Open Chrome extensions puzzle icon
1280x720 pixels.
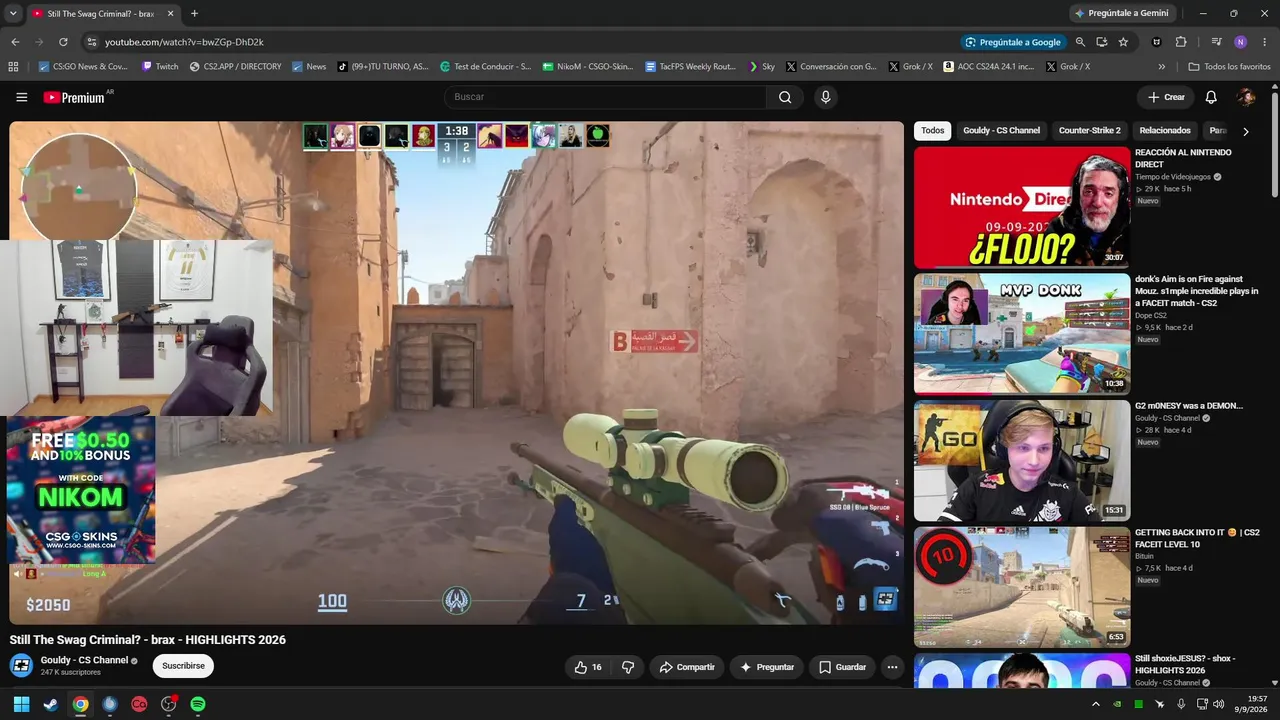[1181, 42]
